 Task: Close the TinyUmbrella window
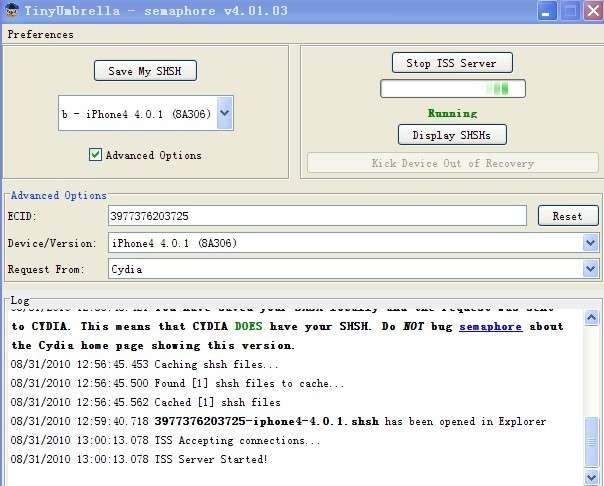pyautogui.click(x=591, y=11)
